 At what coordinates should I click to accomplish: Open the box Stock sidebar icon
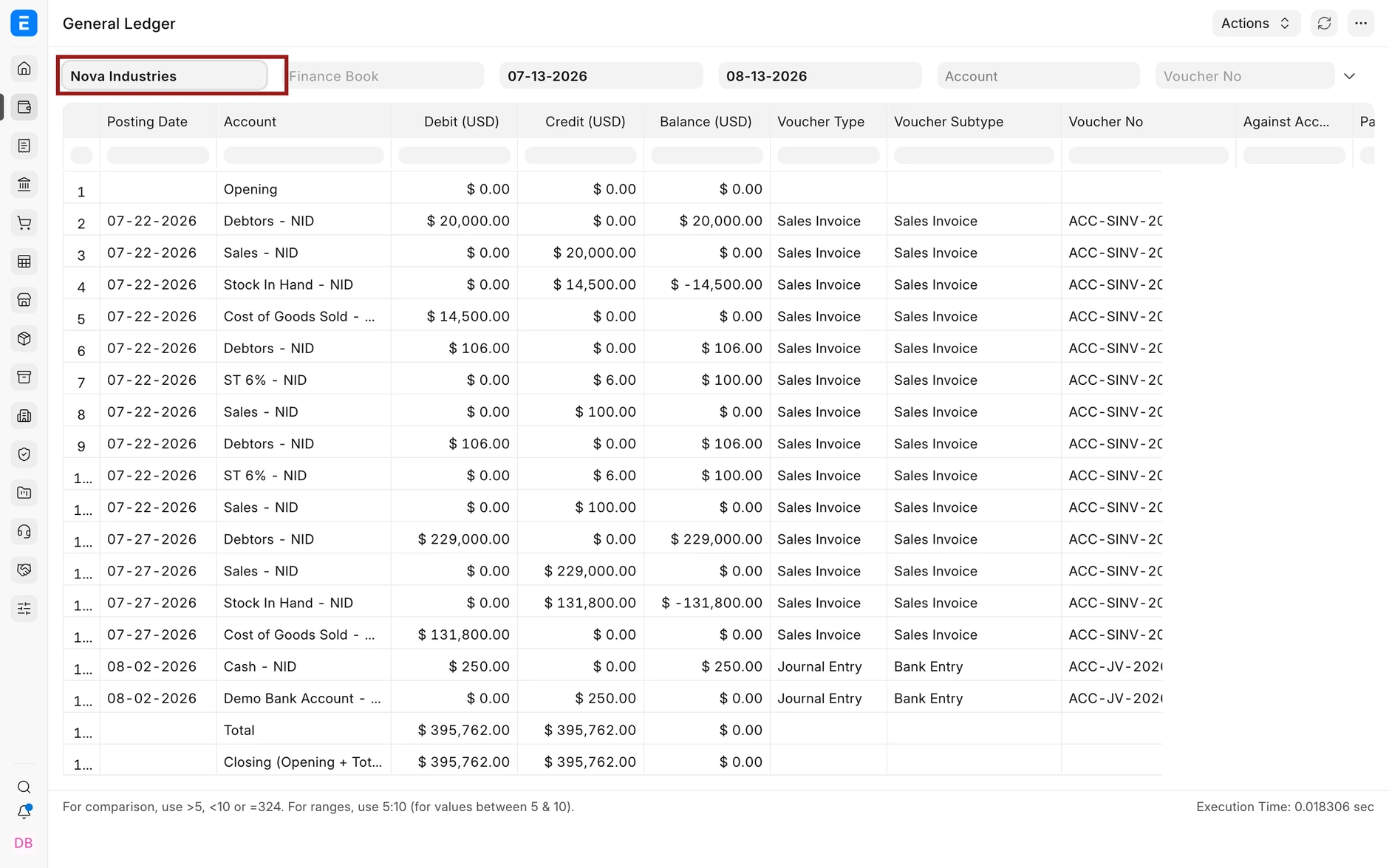pyautogui.click(x=24, y=338)
